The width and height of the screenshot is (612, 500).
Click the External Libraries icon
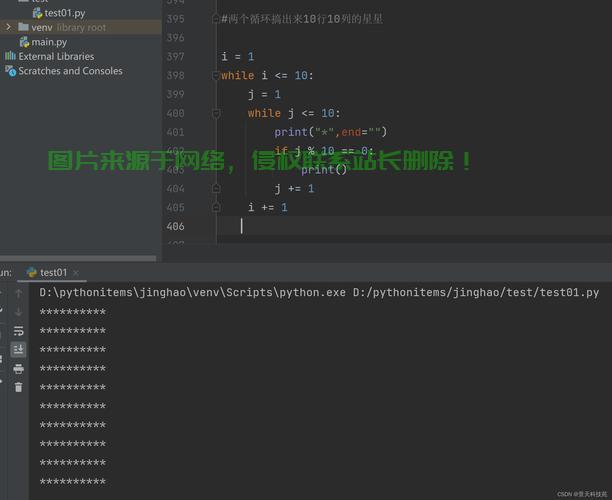point(10,57)
